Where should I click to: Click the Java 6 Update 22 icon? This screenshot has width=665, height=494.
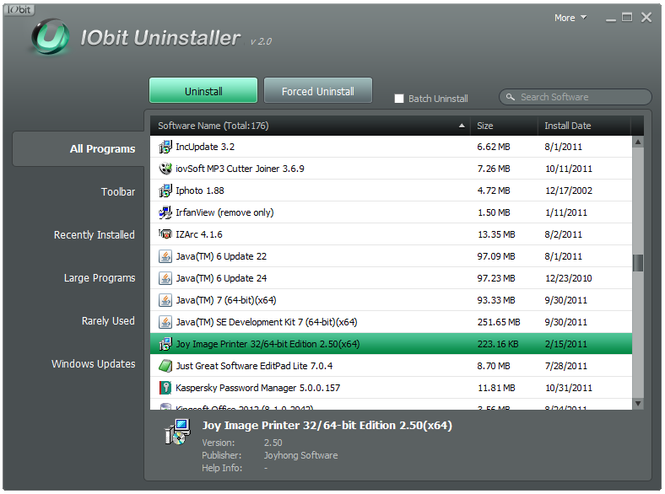tap(165, 257)
